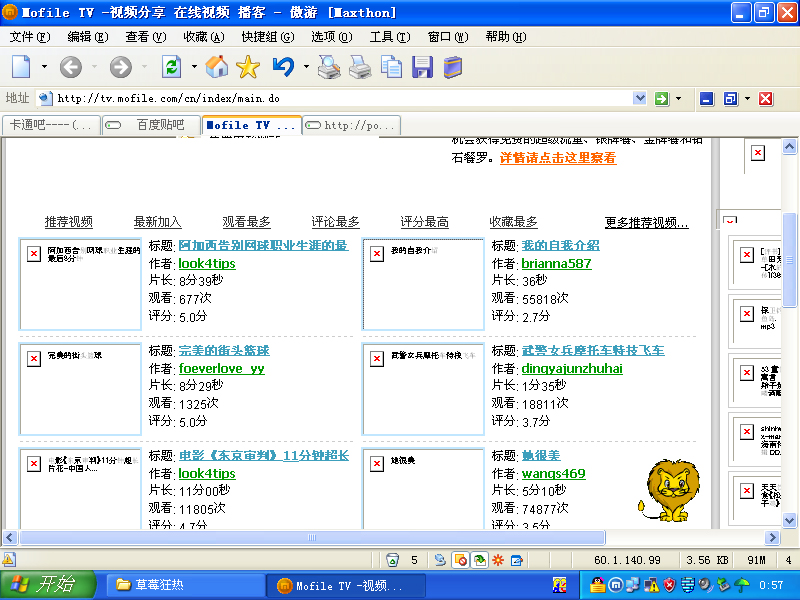Open the address bar URL history dropdown
The image size is (800, 600).
[x=643, y=98]
